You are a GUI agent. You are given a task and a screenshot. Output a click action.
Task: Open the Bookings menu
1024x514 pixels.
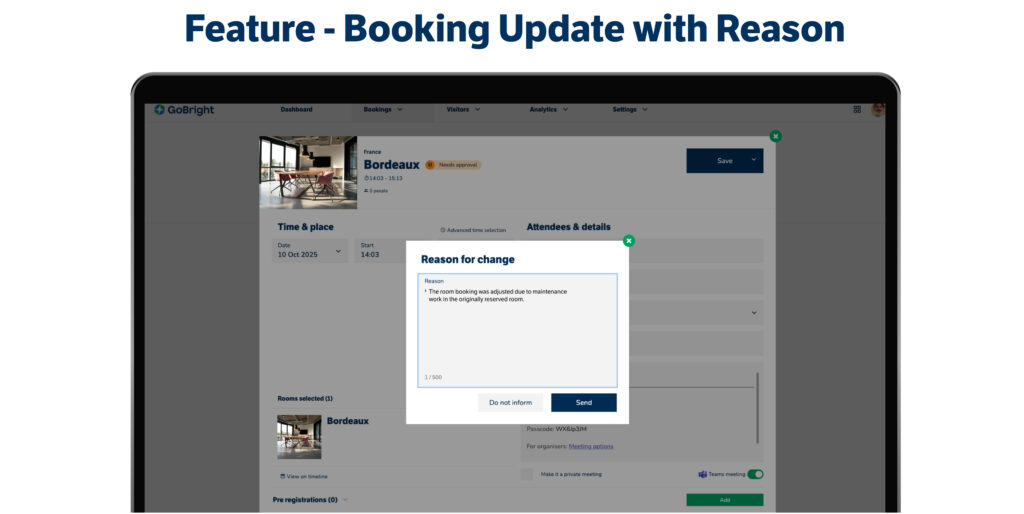pos(383,110)
